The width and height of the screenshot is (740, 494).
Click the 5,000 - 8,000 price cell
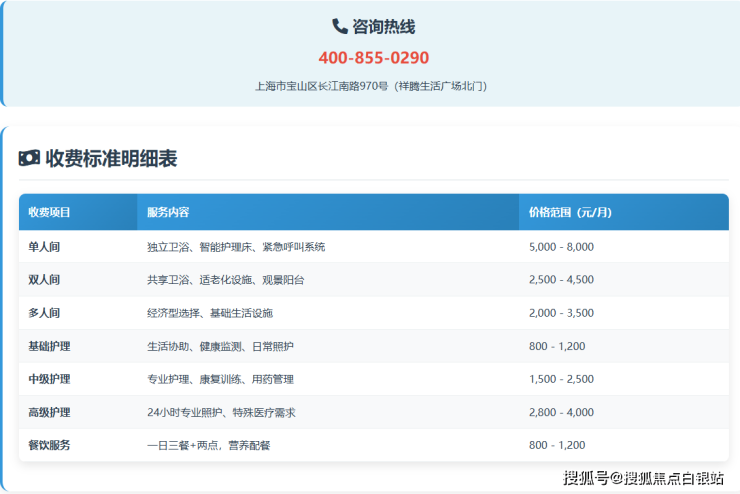pos(561,246)
